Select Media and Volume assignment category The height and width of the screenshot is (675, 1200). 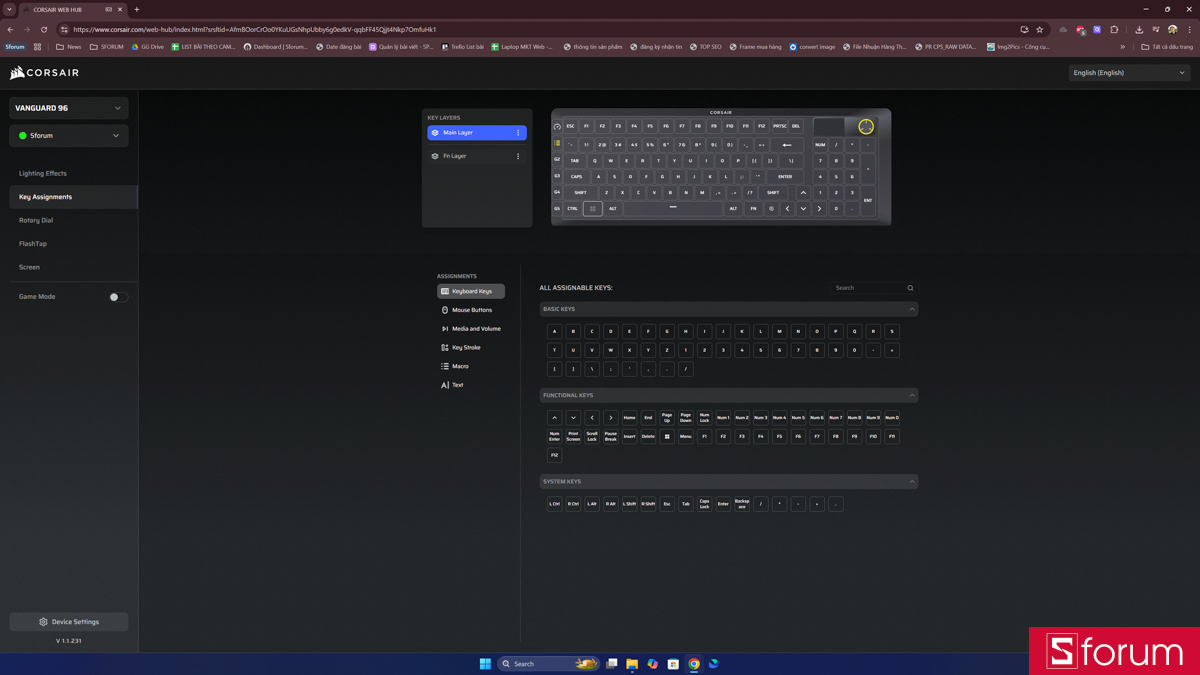click(x=475, y=329)
